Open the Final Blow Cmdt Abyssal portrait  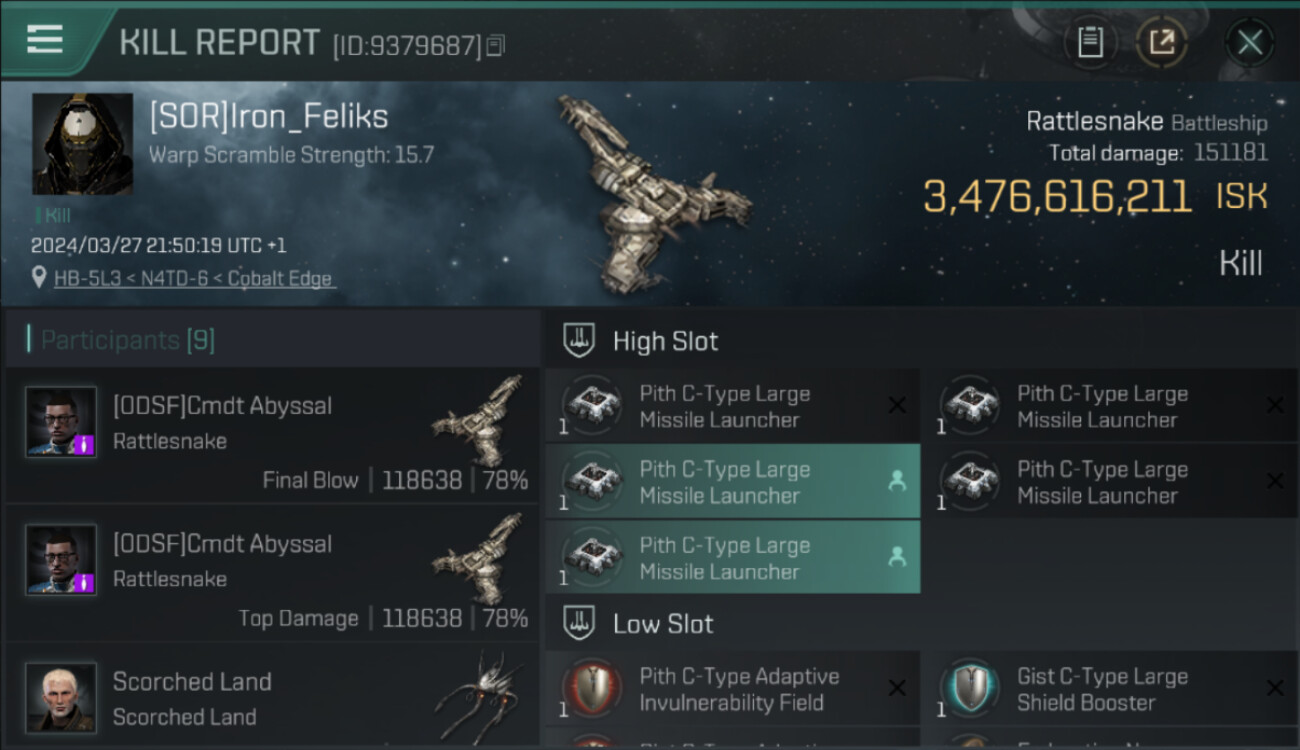(x=61, y=423)
